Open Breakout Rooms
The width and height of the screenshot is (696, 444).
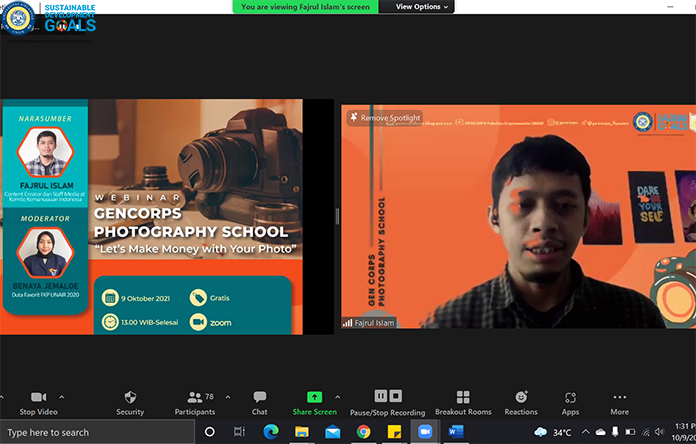463,398
